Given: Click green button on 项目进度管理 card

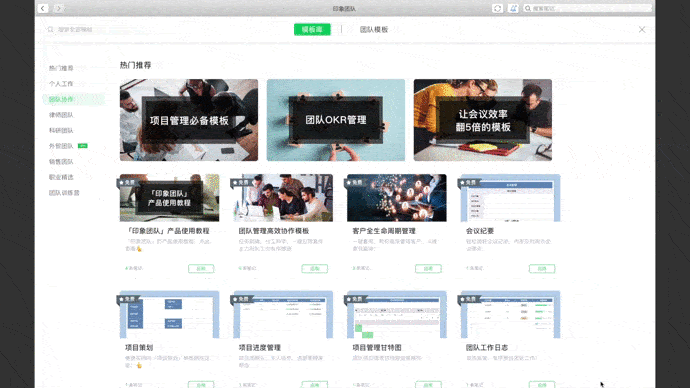Looking at the screenshot, I should click(315, 384).
